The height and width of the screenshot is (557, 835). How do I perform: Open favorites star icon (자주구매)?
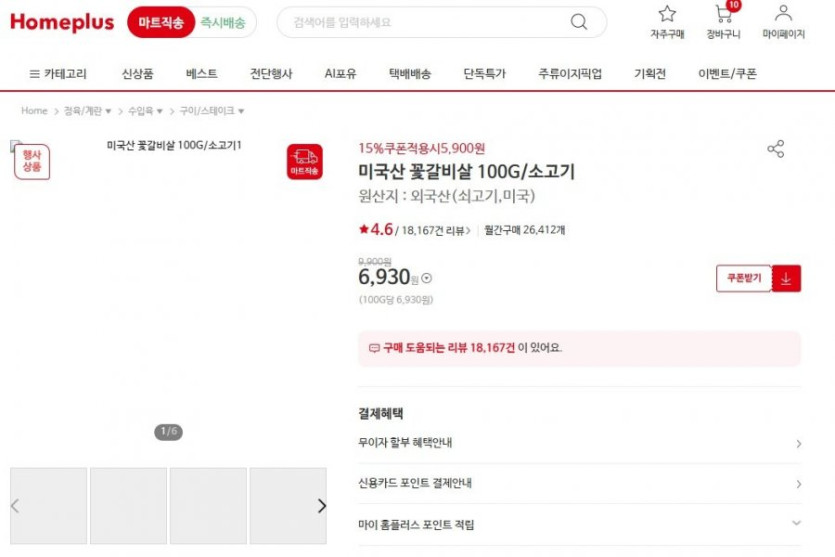click(x=667, y=14)
